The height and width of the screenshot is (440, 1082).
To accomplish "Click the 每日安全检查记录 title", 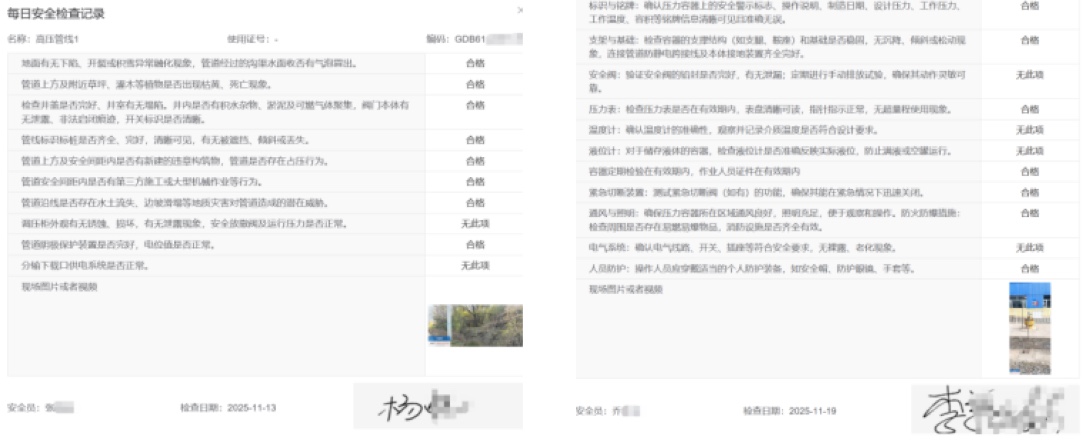I will pos(56,14).
